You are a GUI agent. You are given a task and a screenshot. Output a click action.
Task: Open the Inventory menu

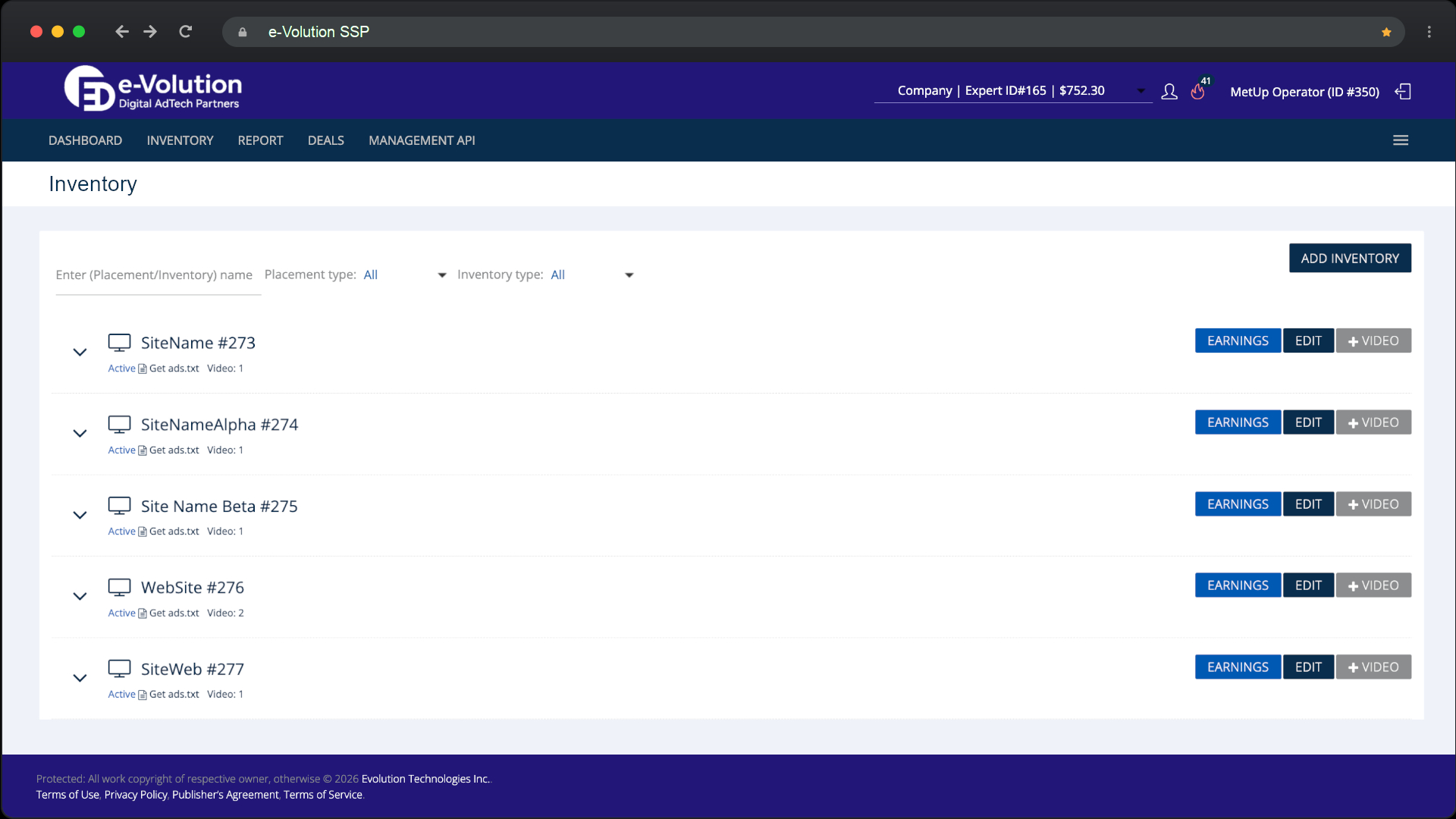click(x=180, y=140)
